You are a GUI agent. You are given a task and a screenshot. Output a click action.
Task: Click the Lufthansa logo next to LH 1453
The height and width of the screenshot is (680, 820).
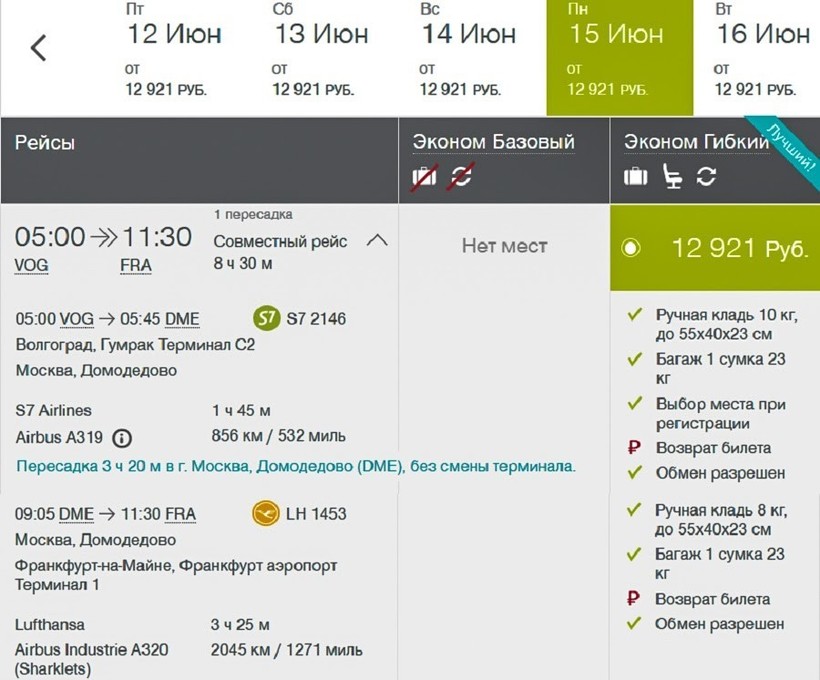click(266, 514)
